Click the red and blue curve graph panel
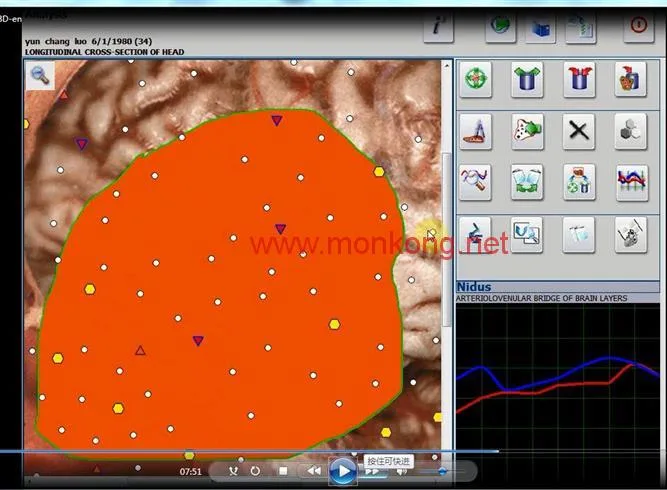Image resolution: width=667 pixels, height=490 pixels. [558, 396]
